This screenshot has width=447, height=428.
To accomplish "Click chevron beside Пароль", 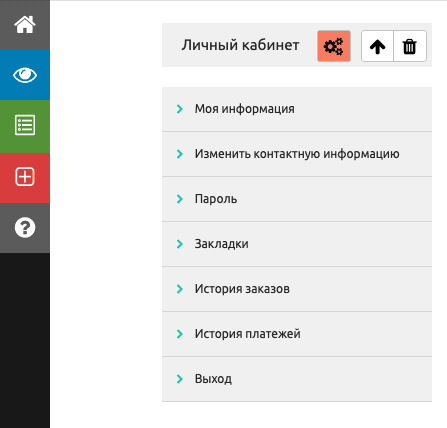I will (180, 199).
